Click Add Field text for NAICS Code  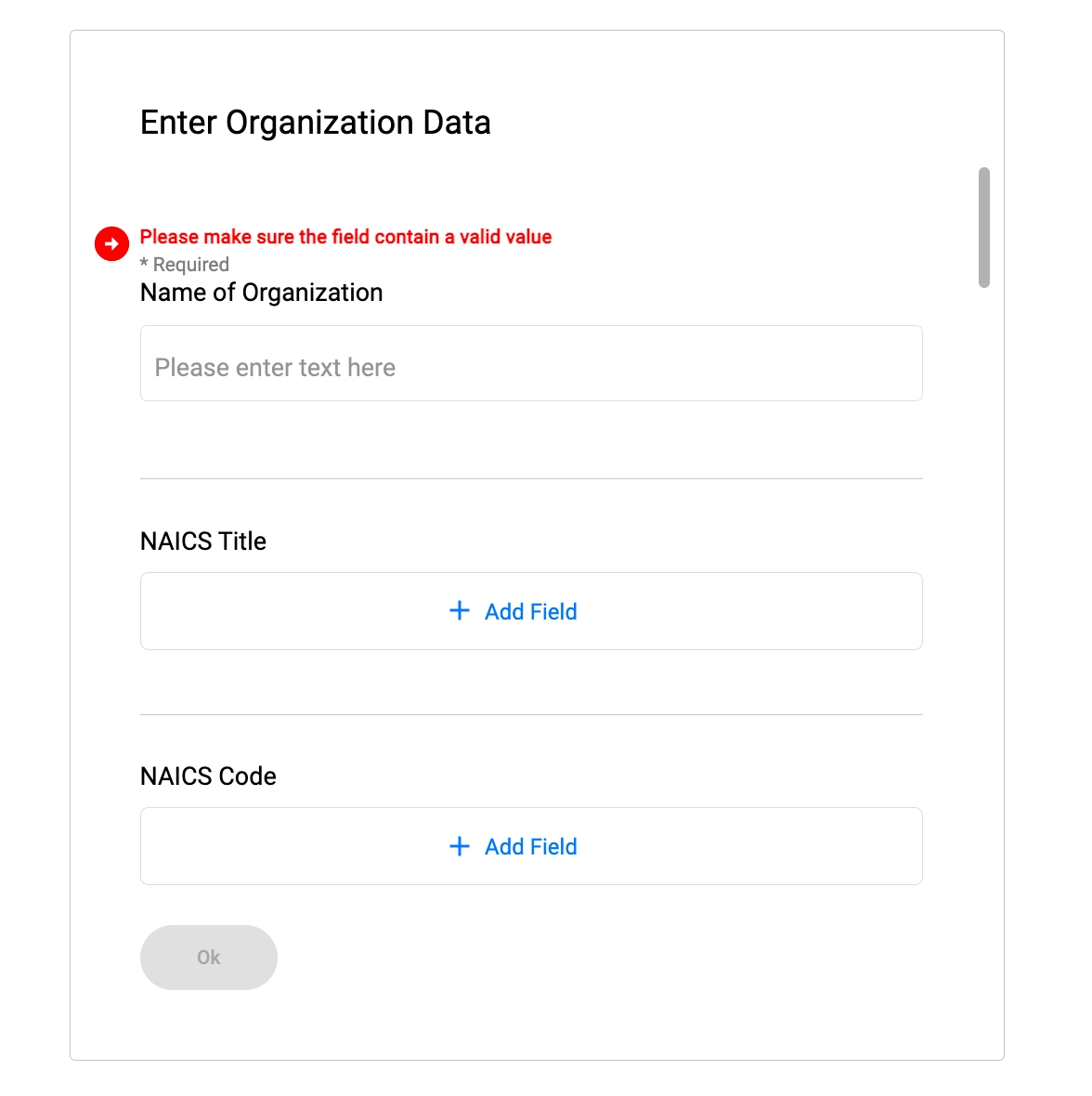click(x=530, y=847)
